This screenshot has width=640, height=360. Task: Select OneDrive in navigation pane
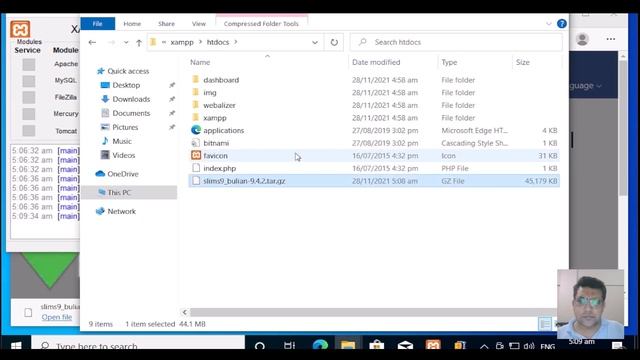[122, 174]
